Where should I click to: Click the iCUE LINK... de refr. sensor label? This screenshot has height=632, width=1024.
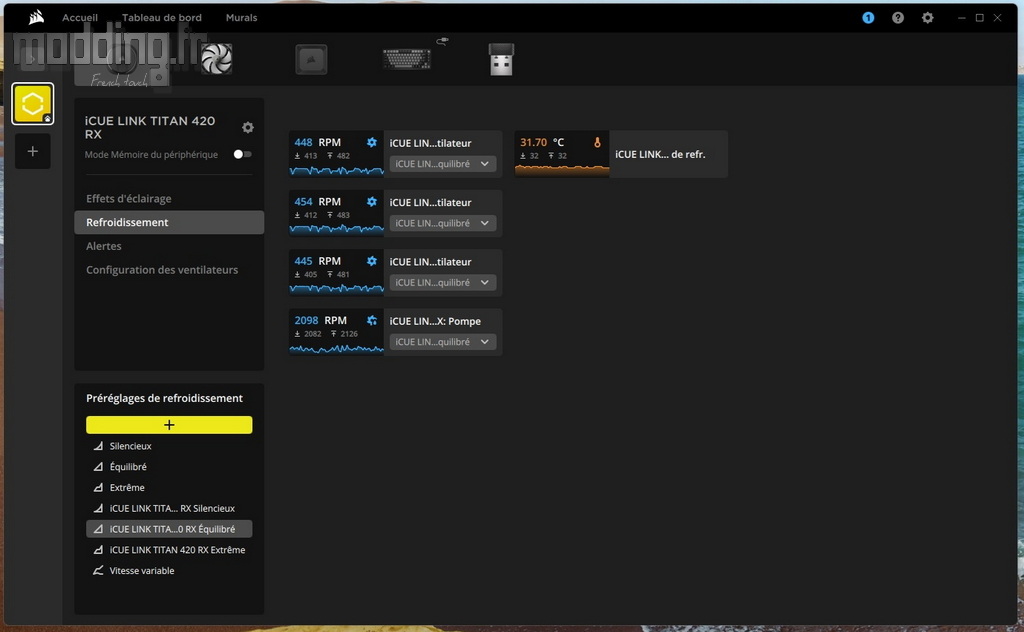click(x=660, y=155)
